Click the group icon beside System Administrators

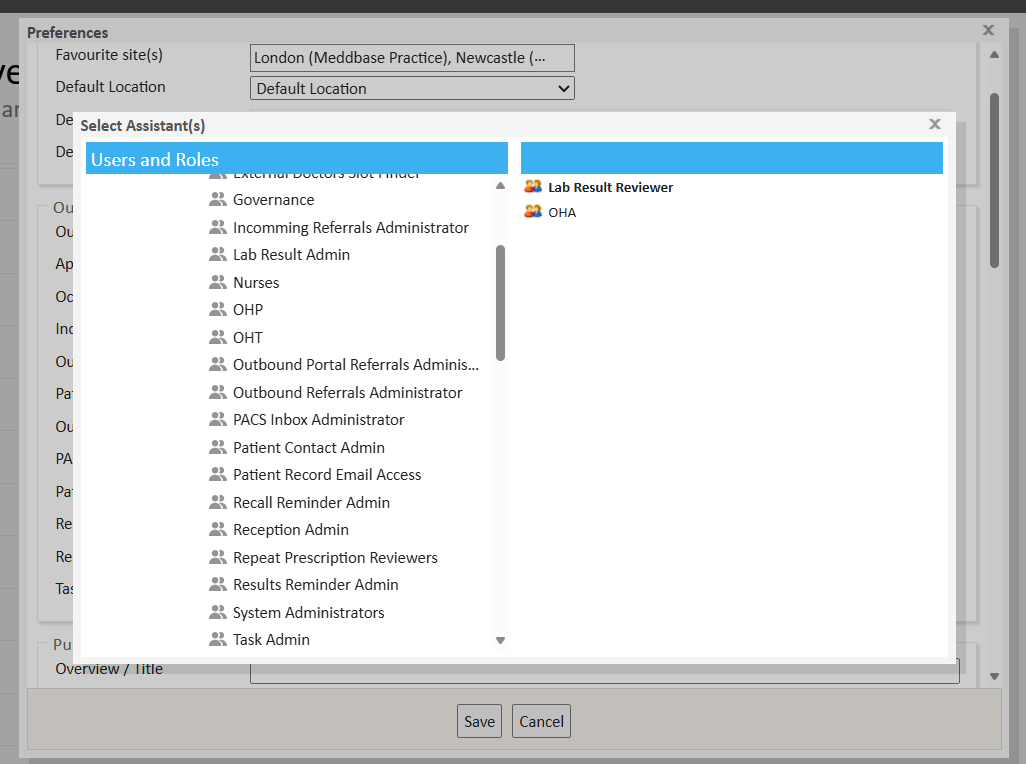click(x=217, y=612)
